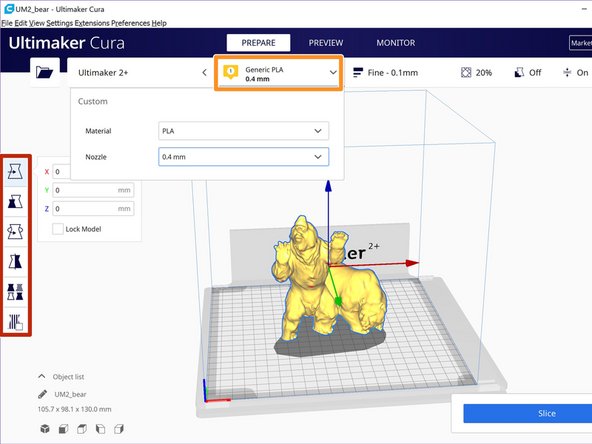This screenshot has height=444, width=592.
Task: Click the adhesion On icon
Action: click(567, 72)
